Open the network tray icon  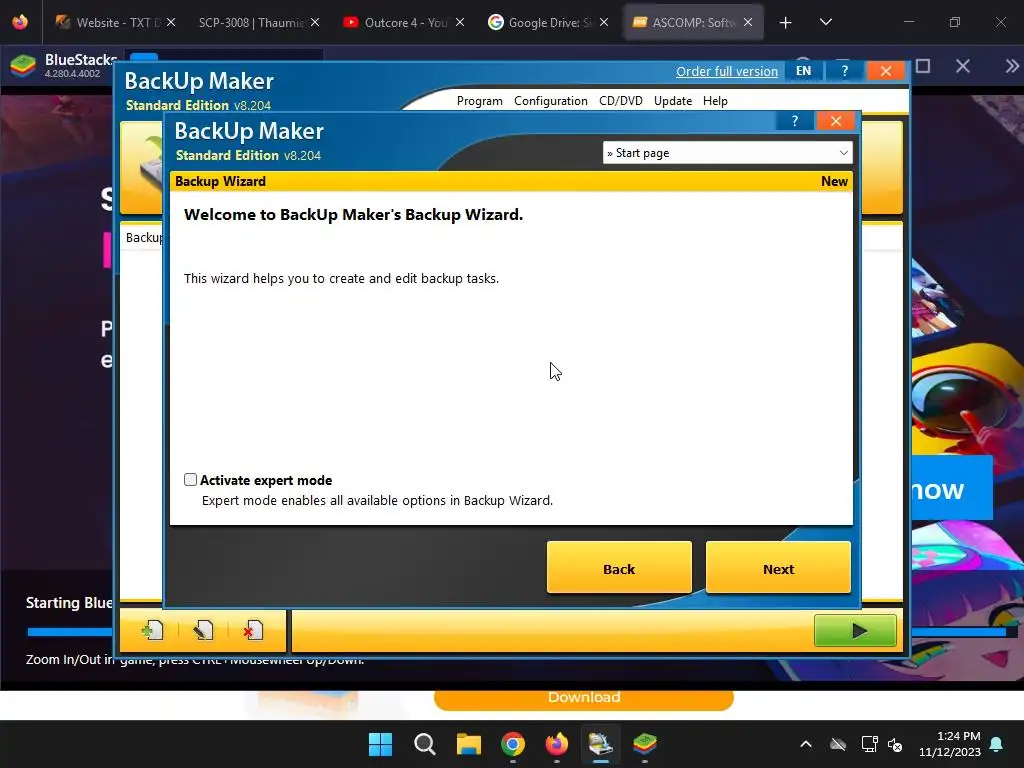[x=869, y=744]
